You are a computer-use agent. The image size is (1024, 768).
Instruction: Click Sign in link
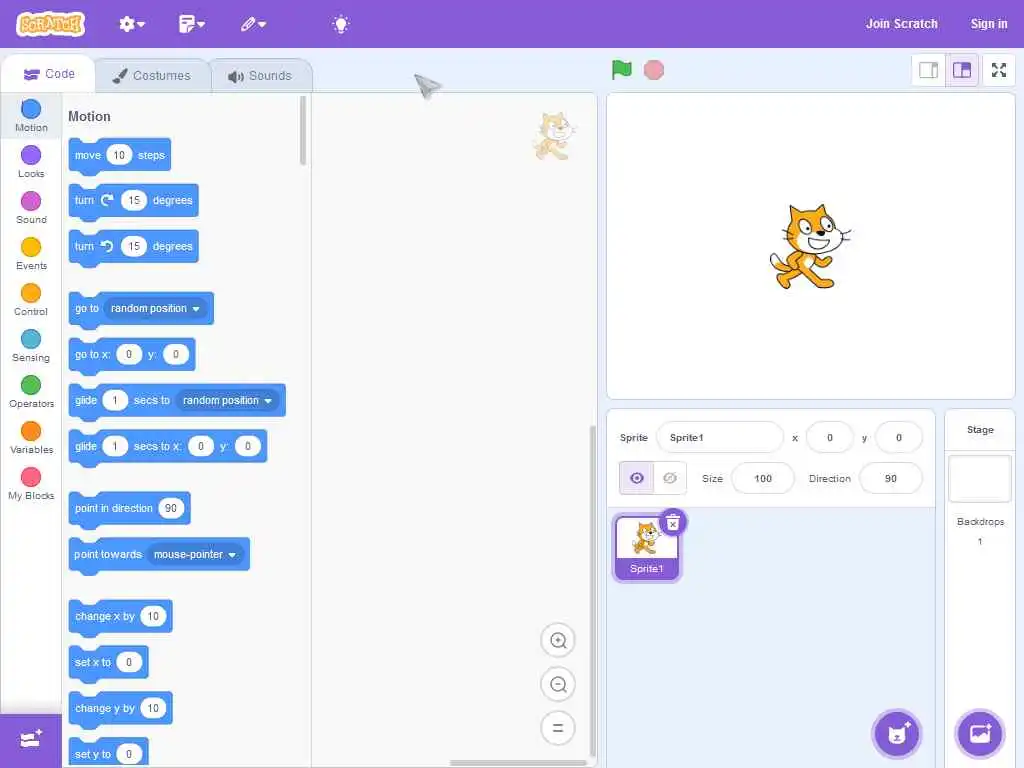(989, 24)
